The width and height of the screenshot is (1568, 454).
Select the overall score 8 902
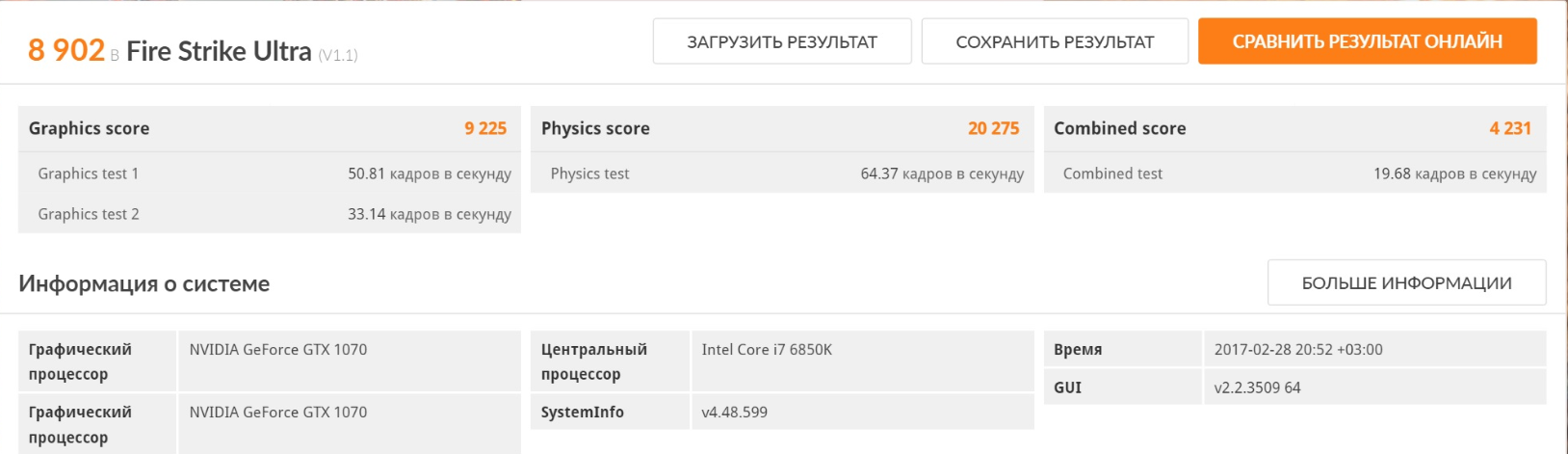(65, 50)
